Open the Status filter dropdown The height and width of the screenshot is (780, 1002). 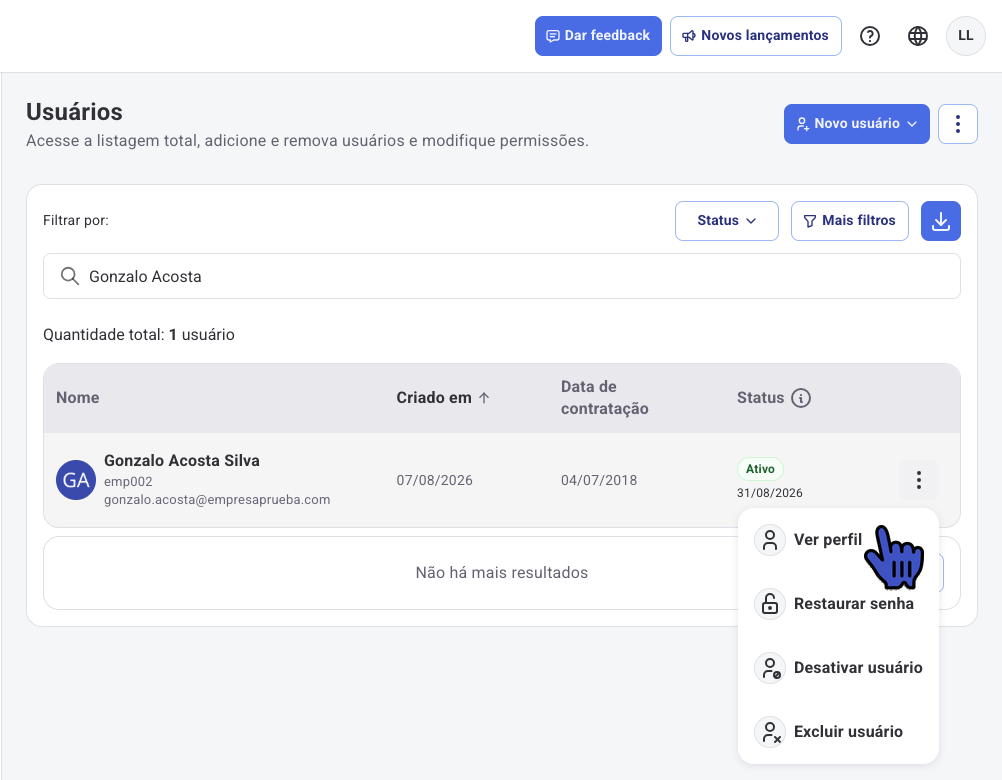[x=727, y=221]
